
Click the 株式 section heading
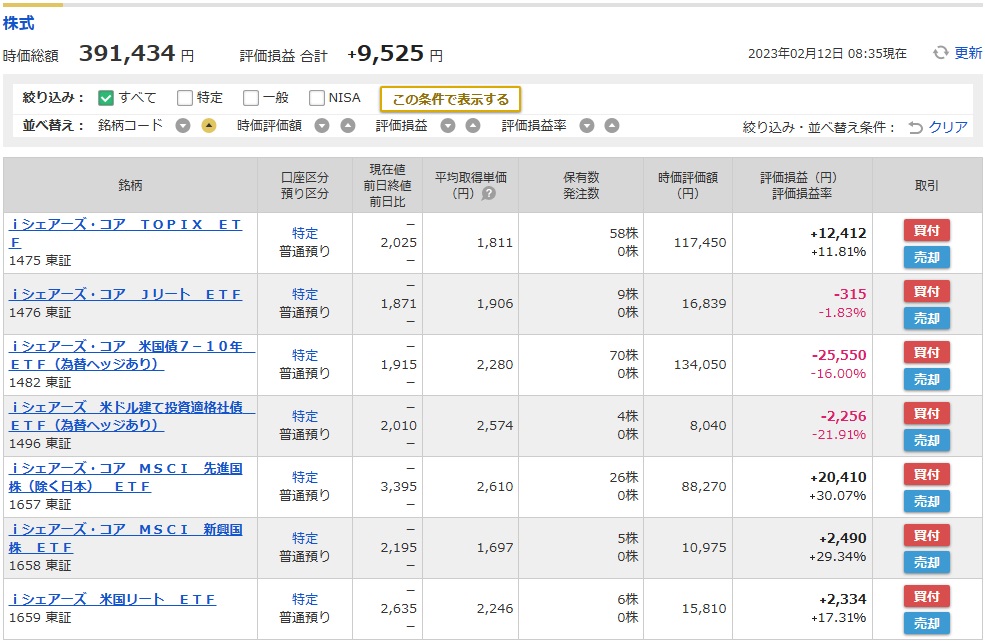point(18,23)
